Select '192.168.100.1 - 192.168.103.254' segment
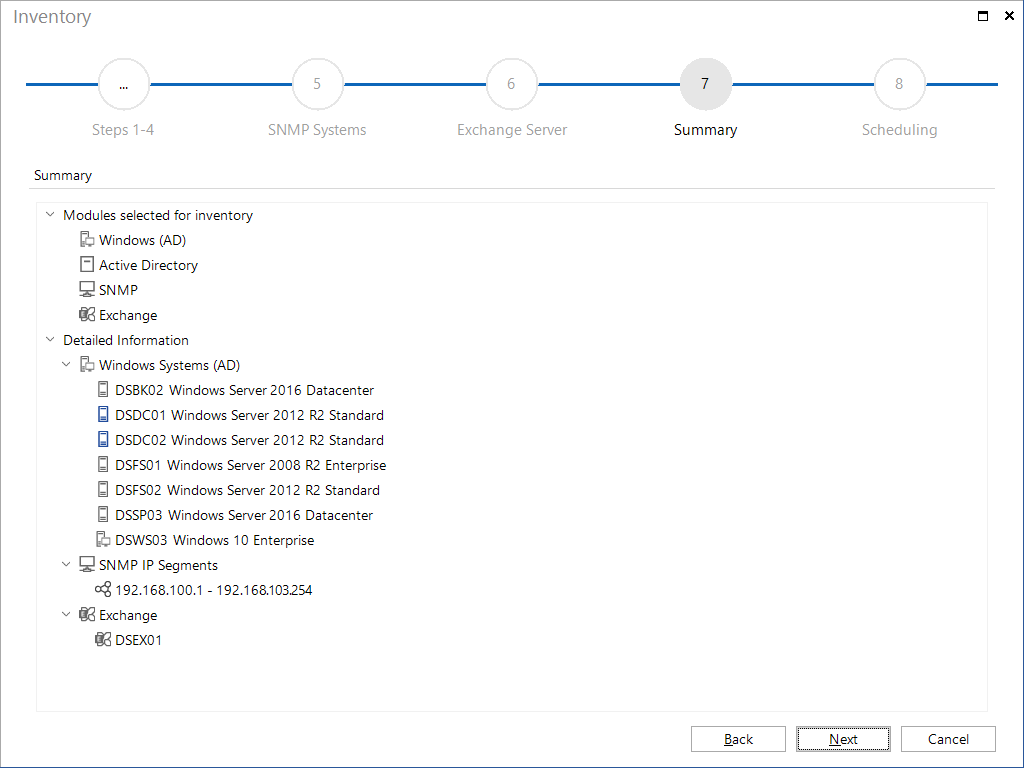 click(214, 590)
